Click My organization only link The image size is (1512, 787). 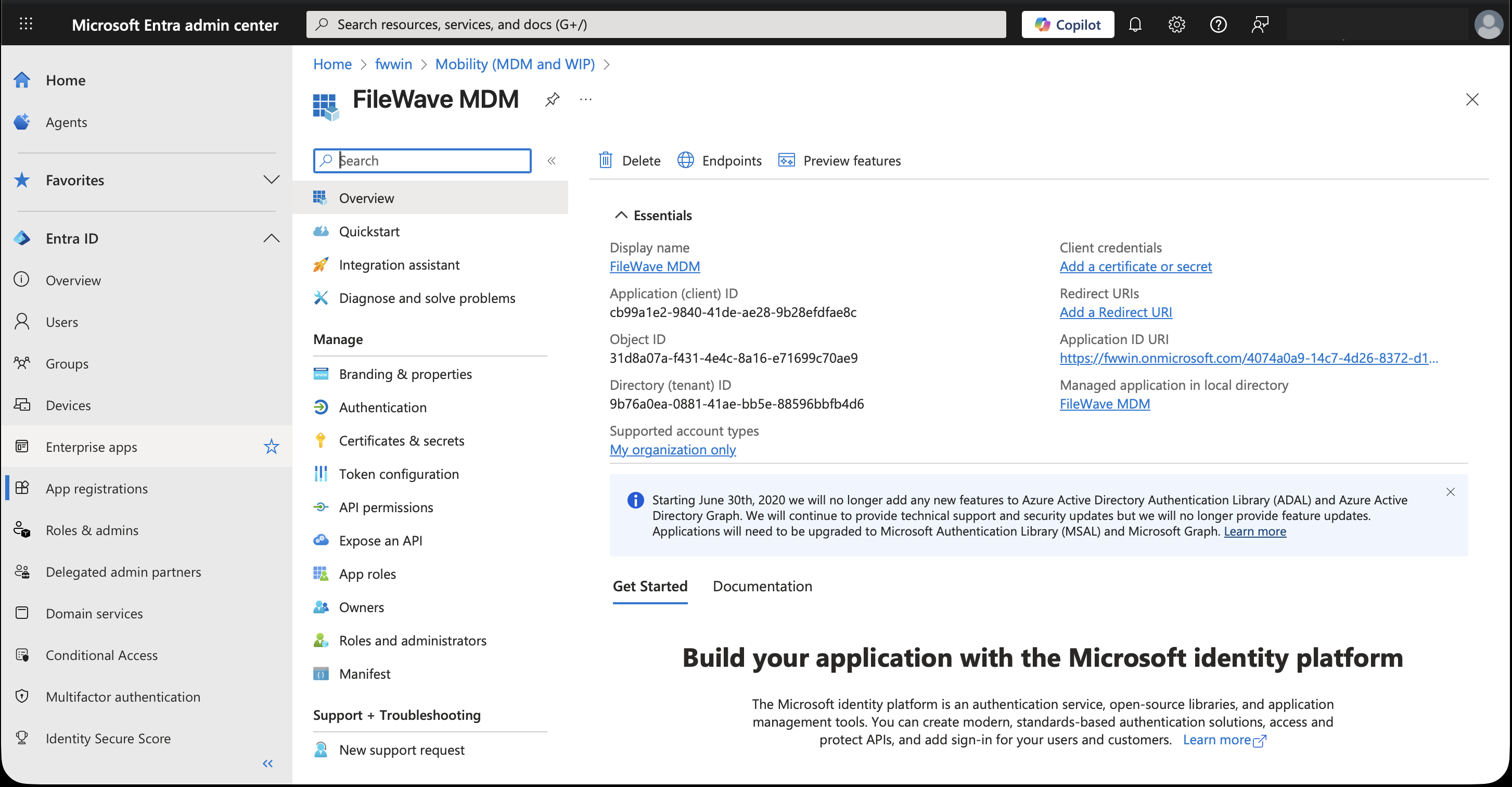(673, 450)
